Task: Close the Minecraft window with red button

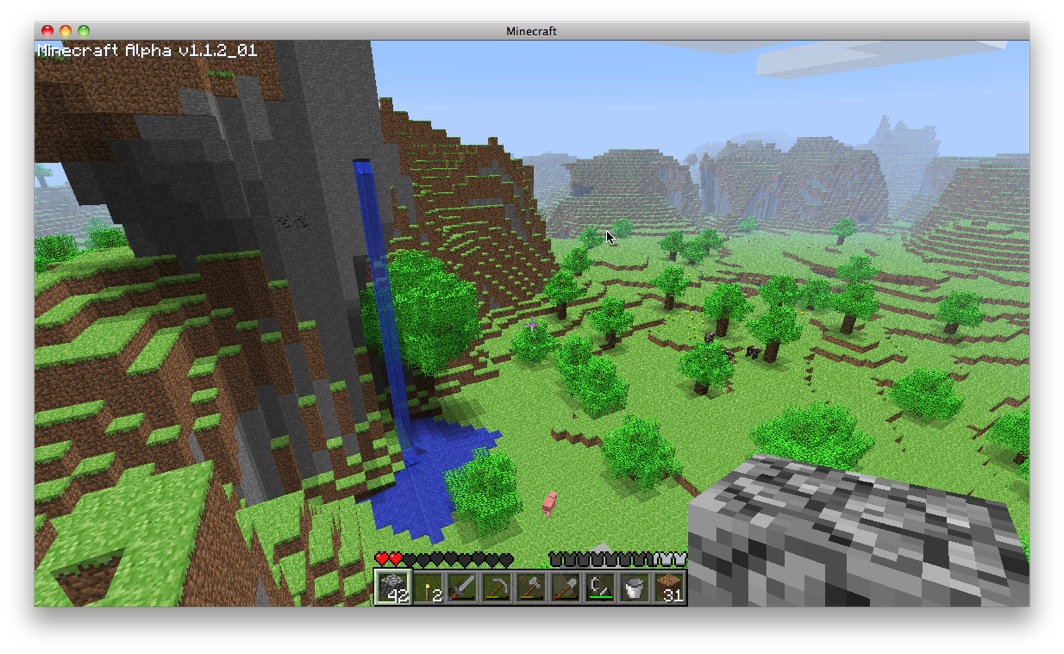Action: pos(47,31)
